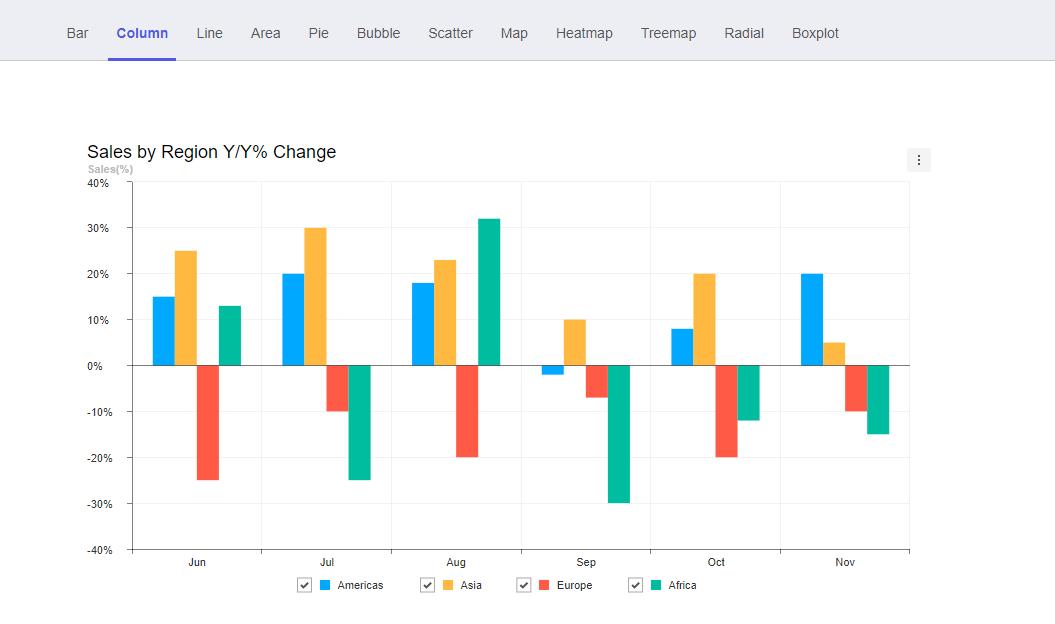Select the Scatter tab
The height and width of the screenshot is (624, 1055).
pos(450,33)
